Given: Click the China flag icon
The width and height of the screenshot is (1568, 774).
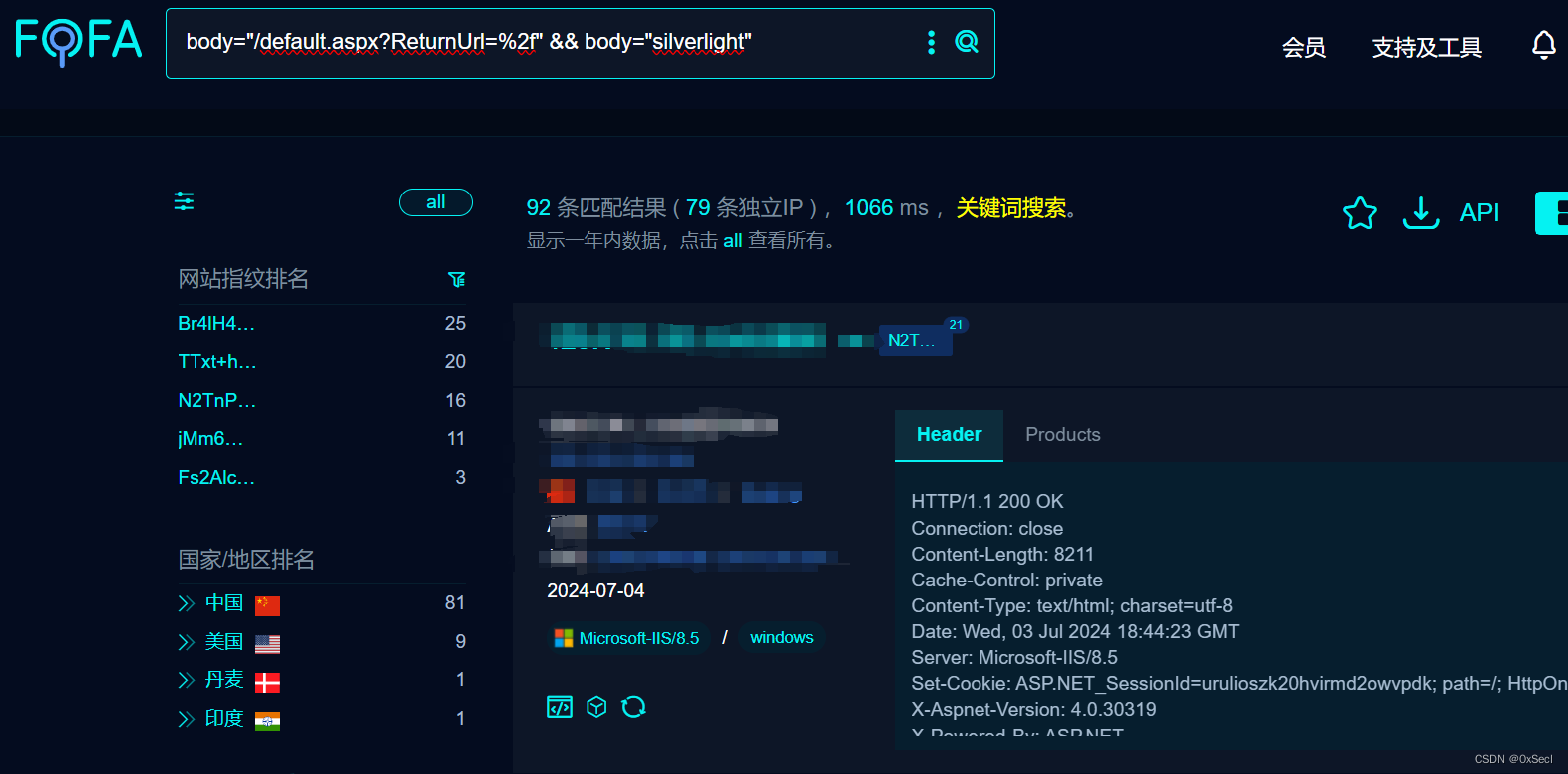Looking at the screenshot, I should point(267,605).
